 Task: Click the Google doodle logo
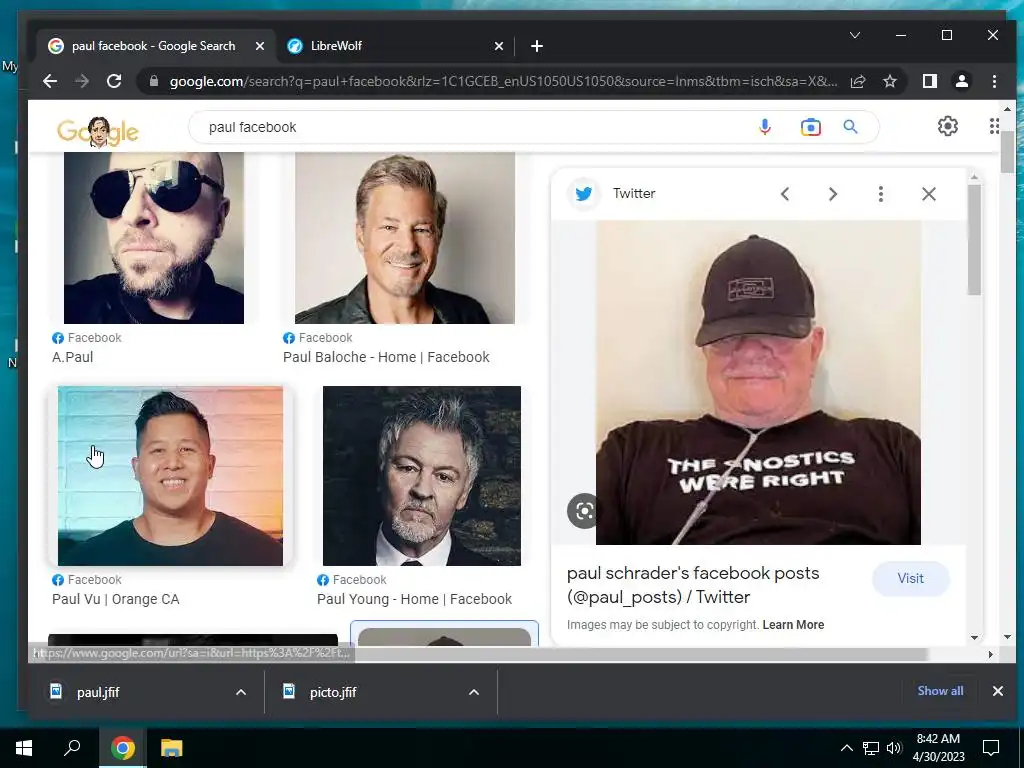(x=98, y=131)
